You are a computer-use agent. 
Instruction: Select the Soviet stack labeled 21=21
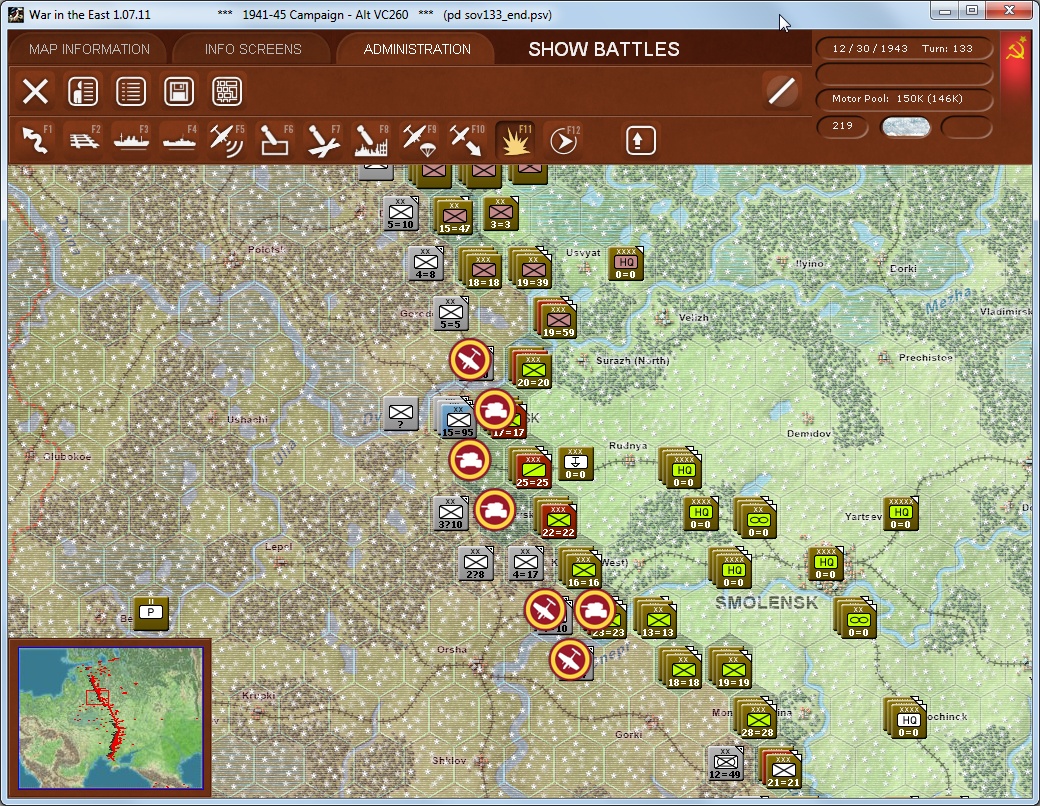pos(780,768)
